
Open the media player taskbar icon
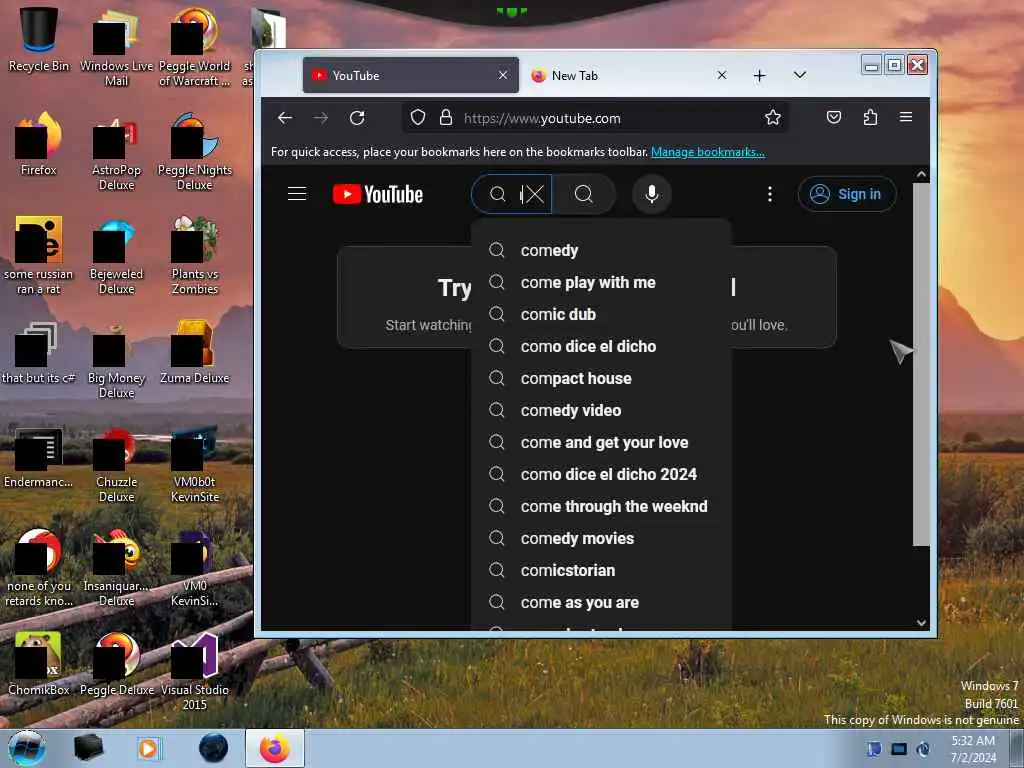150,748
